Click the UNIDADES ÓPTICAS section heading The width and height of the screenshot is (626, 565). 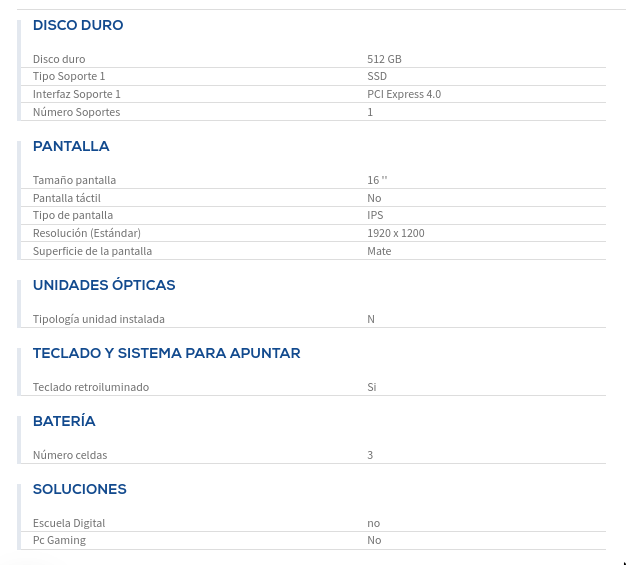pyautogui.click(x=104, y=285)
